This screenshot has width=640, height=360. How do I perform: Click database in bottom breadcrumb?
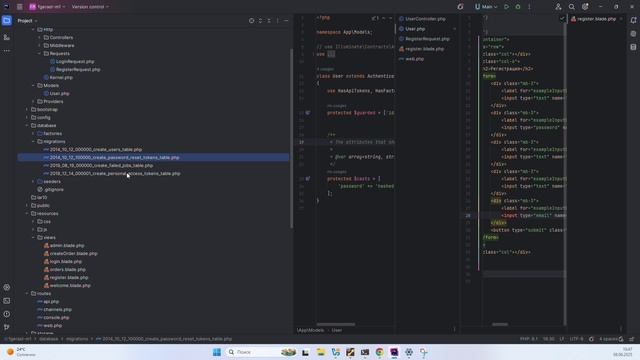coord(49,339)
